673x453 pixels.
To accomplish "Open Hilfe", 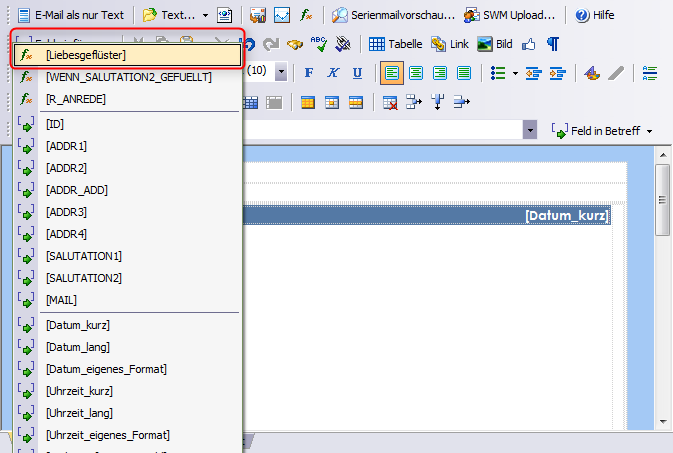I will coord(594,15).
